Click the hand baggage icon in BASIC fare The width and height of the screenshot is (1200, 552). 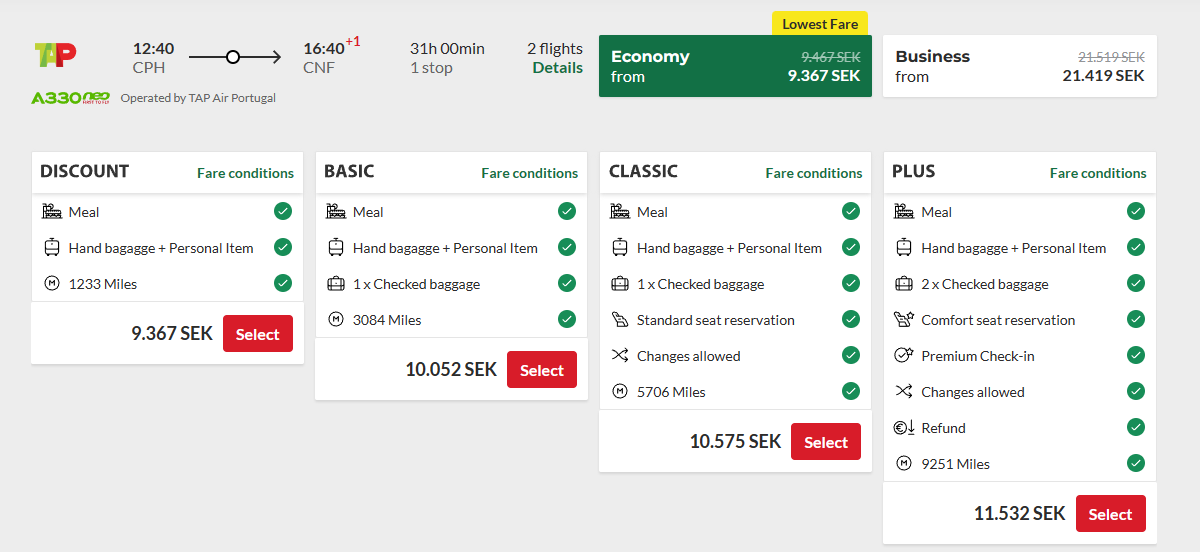(x=336, y=248)
